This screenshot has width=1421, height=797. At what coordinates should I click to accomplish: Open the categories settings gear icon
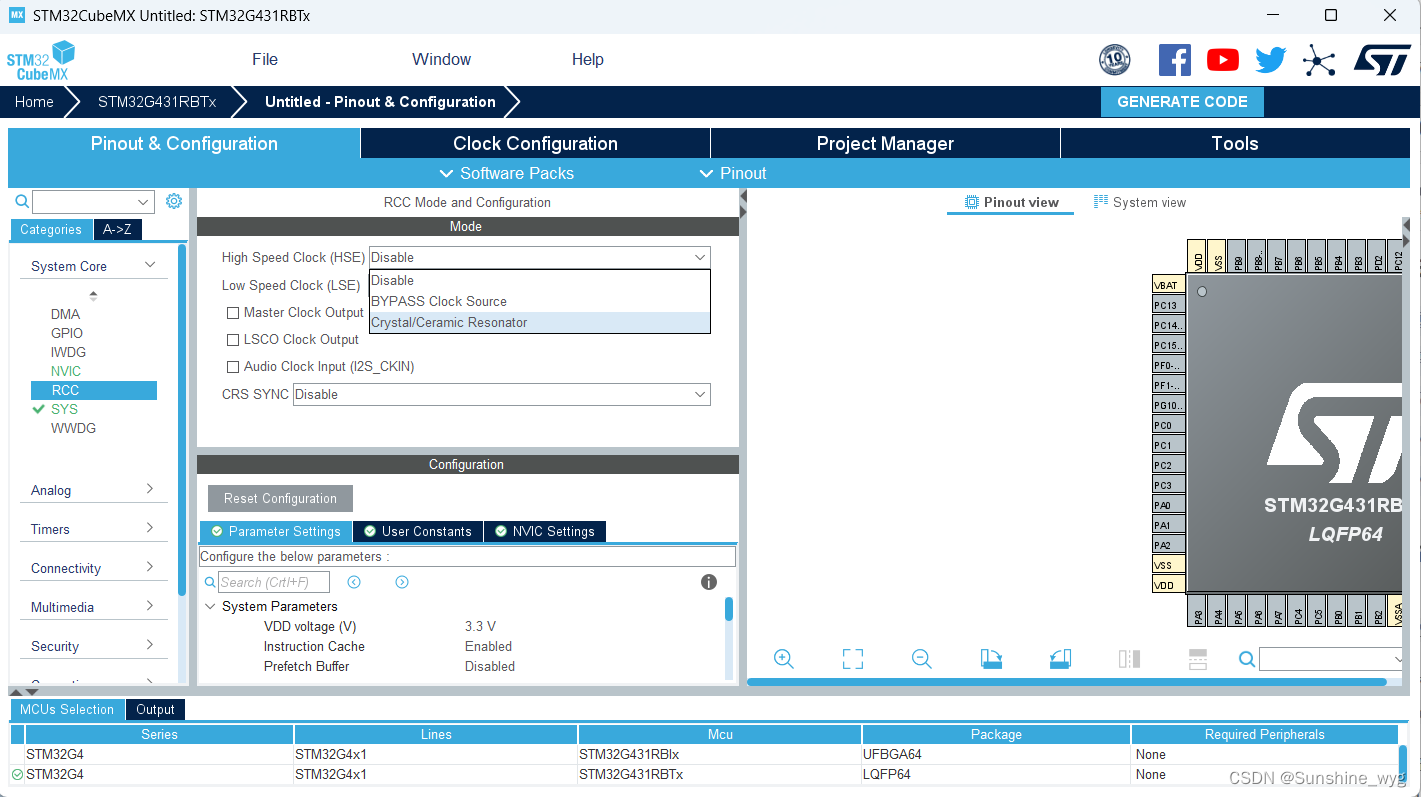(174, 201)
